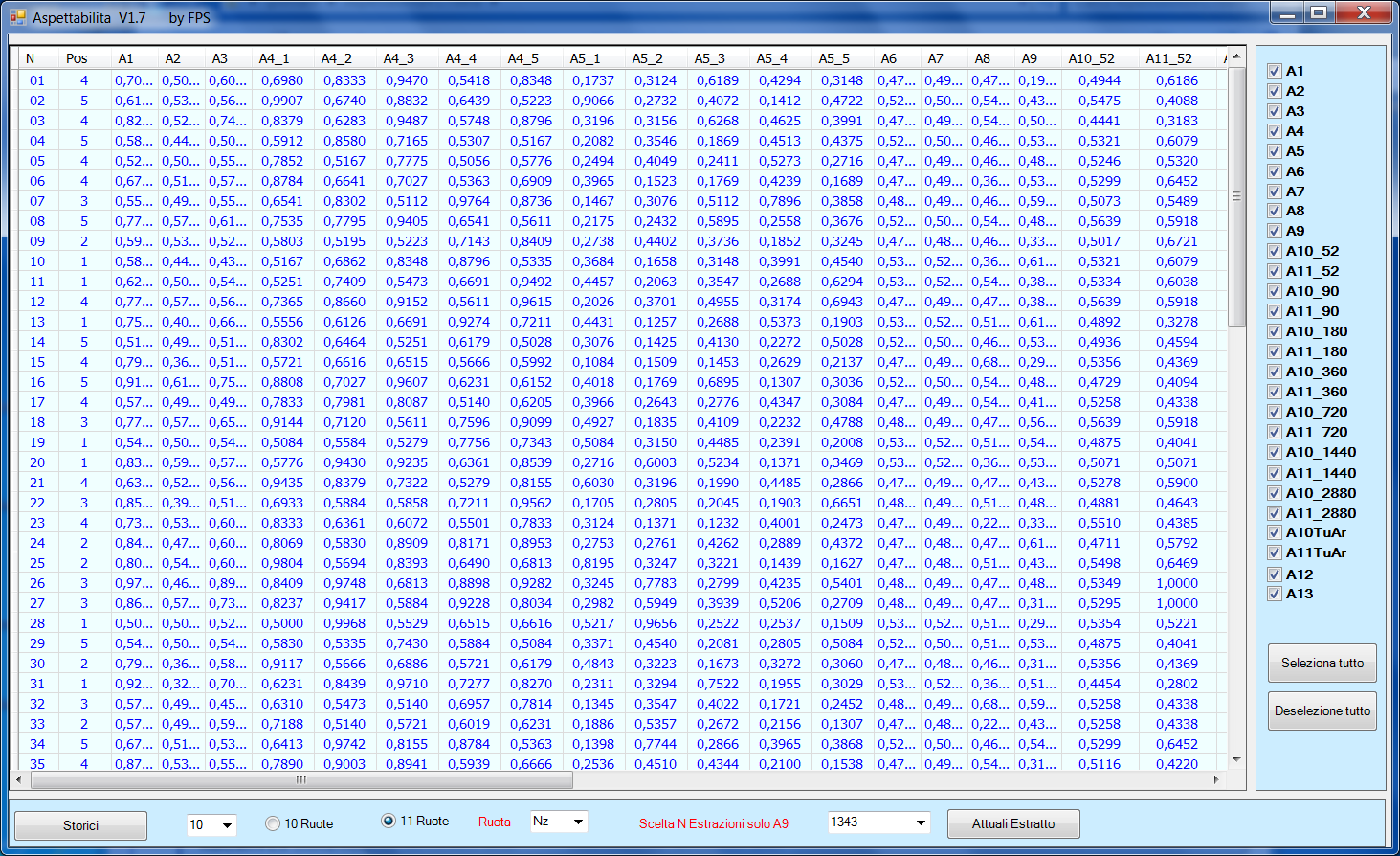Uncheck the A1 checkbox

click(1274, 71)
